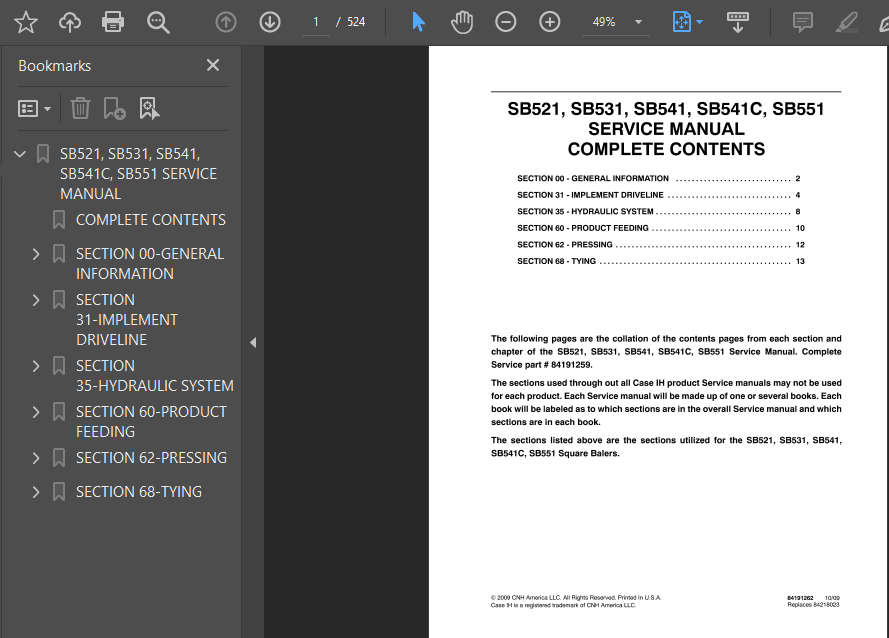This screenshot has height=638, width=889.
Task: Open SECTION 60-PRODUCT FEEDING bookmark
Action: 151,422
